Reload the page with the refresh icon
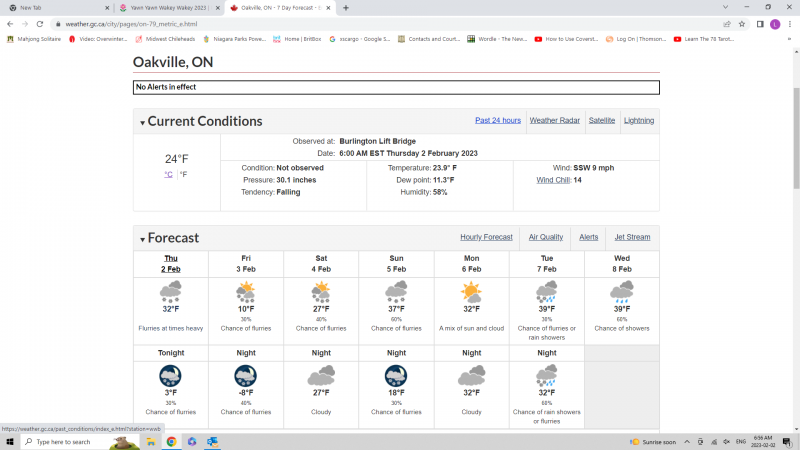 tap(41, 24)
